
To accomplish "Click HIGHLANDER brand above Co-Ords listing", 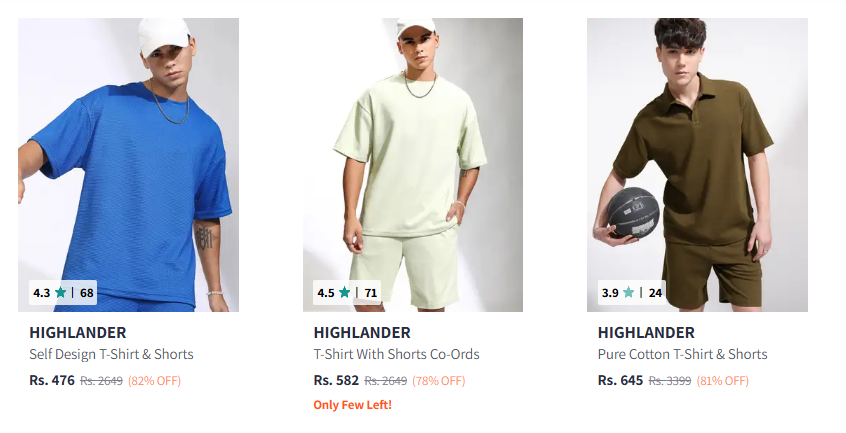I will point(362,333).
